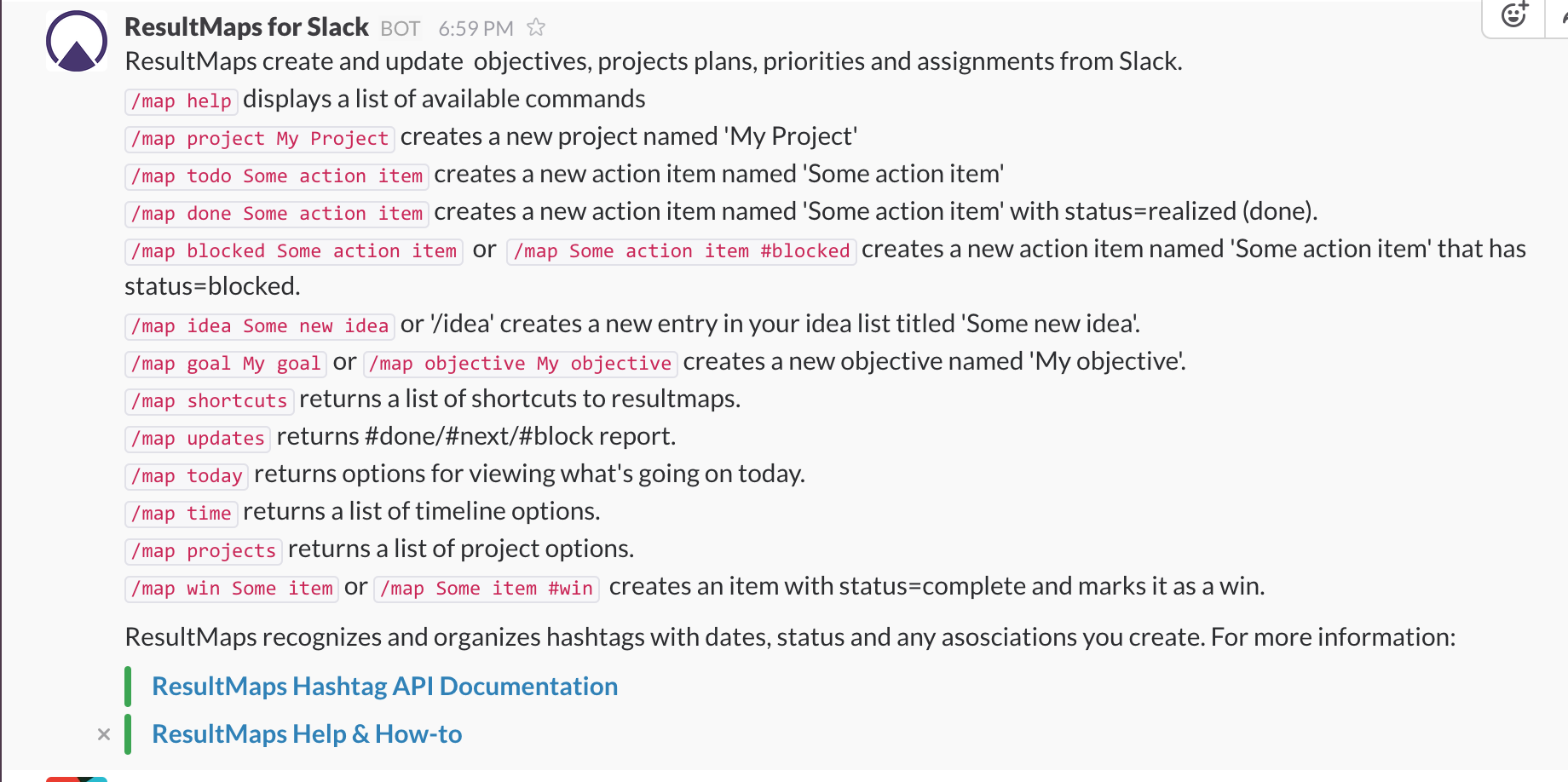Click the '/map updates' code block
1568x782 pixels.
[x=198, y=439]
